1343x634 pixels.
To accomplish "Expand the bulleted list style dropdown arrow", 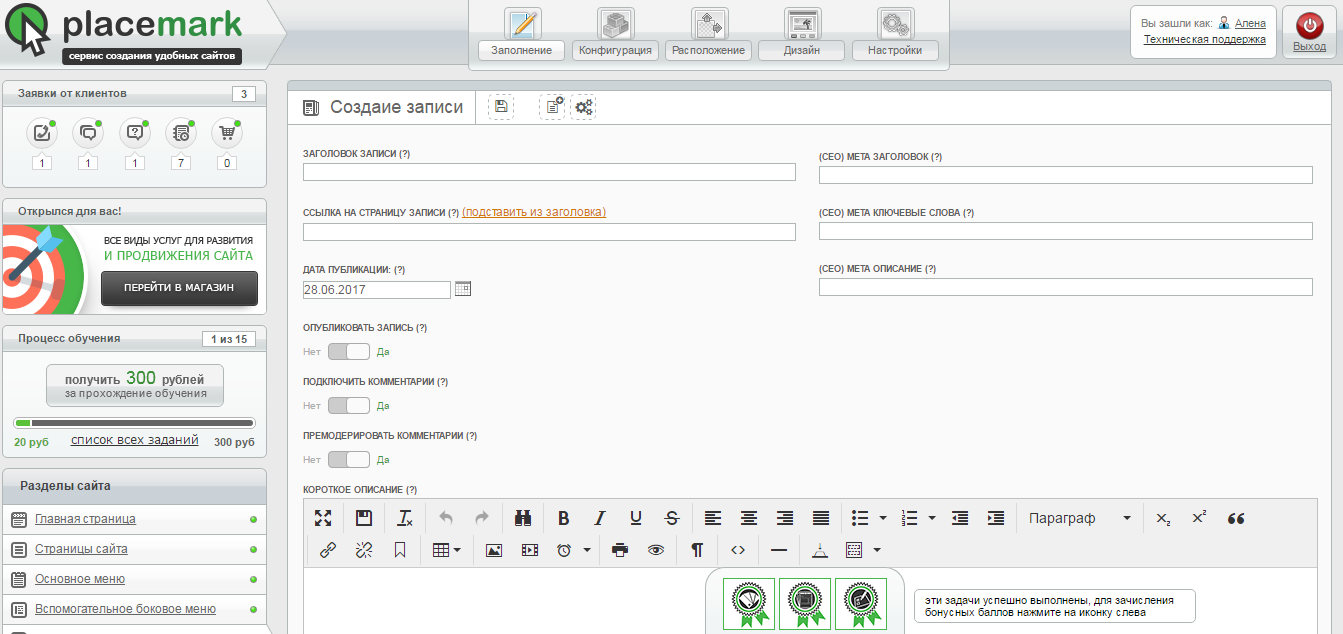I will point(883,518).
